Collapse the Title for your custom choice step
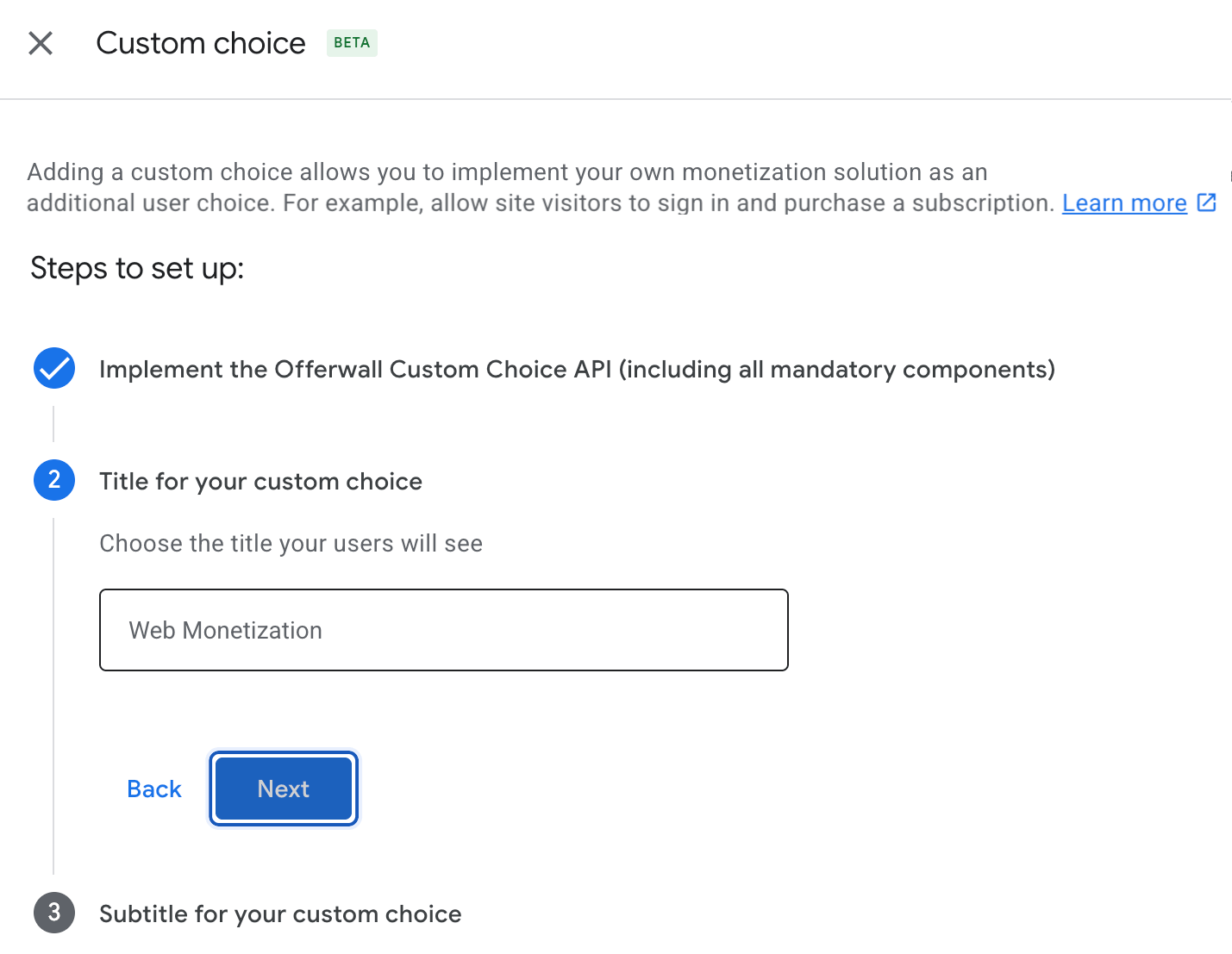Viewport: 1232px width, 954px height. (260, 480)
